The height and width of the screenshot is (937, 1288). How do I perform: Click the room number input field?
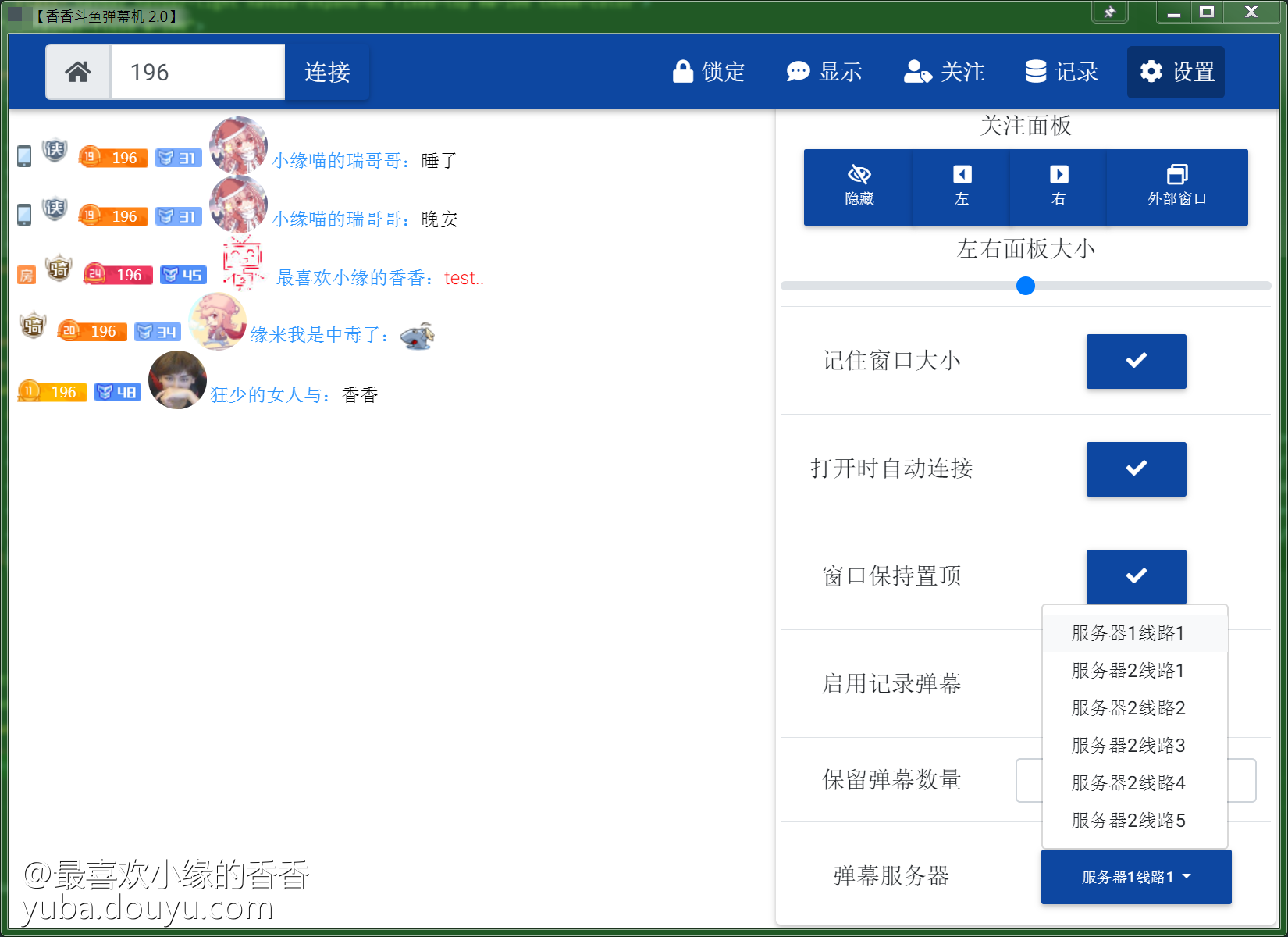[x=197, y=73]
